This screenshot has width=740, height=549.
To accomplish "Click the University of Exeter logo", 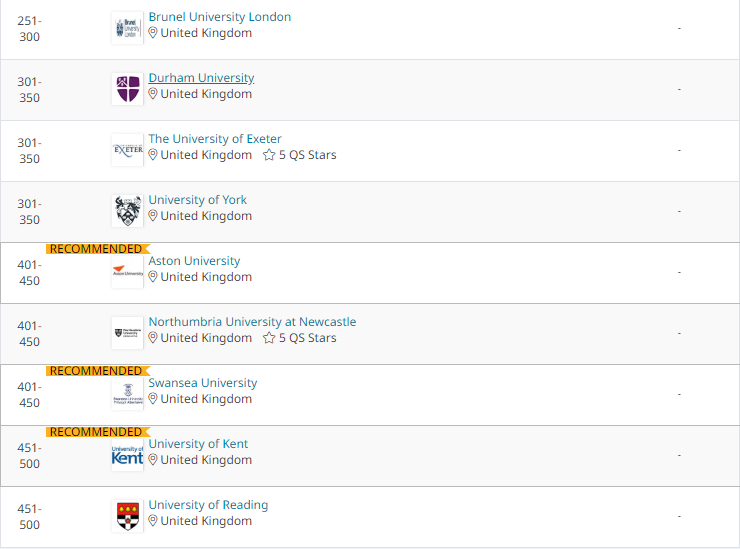I will [x=127, y=150].
